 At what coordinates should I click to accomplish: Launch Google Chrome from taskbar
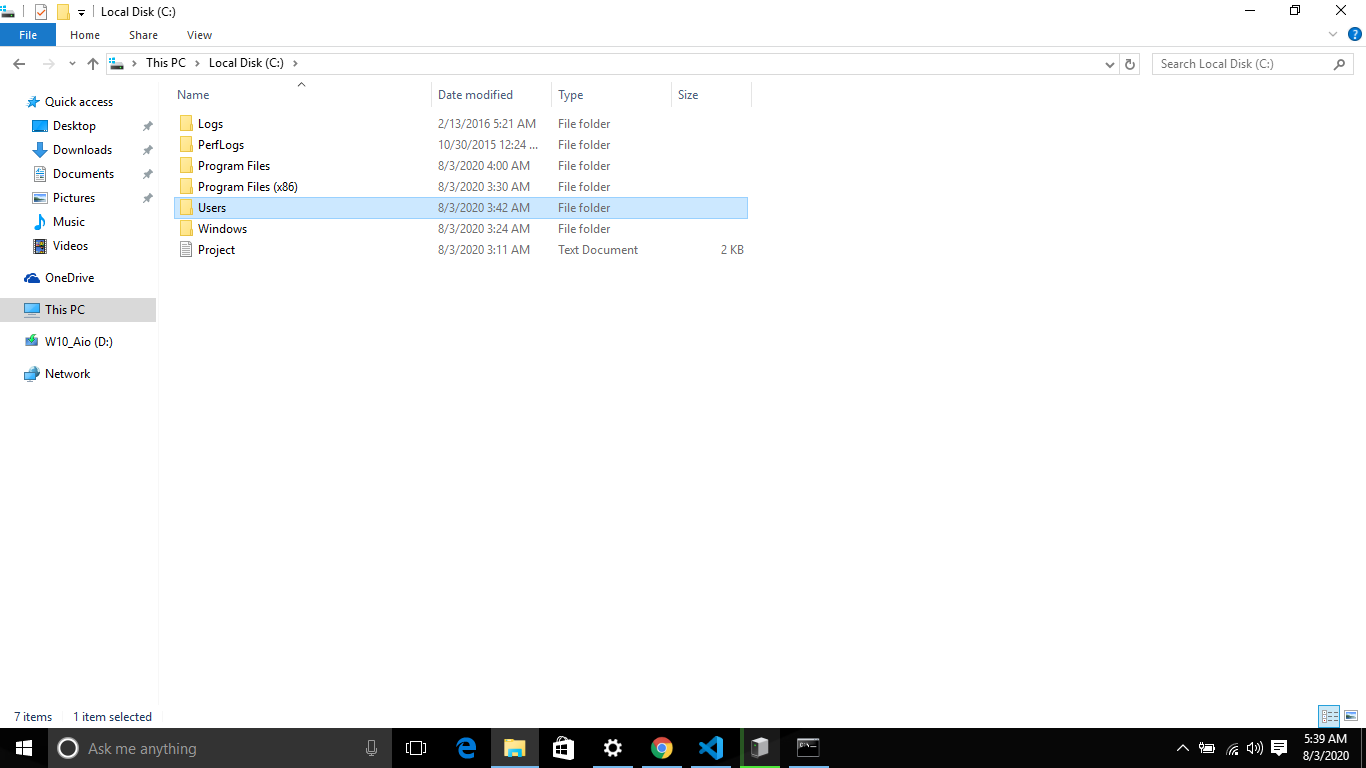click(661, 748)
